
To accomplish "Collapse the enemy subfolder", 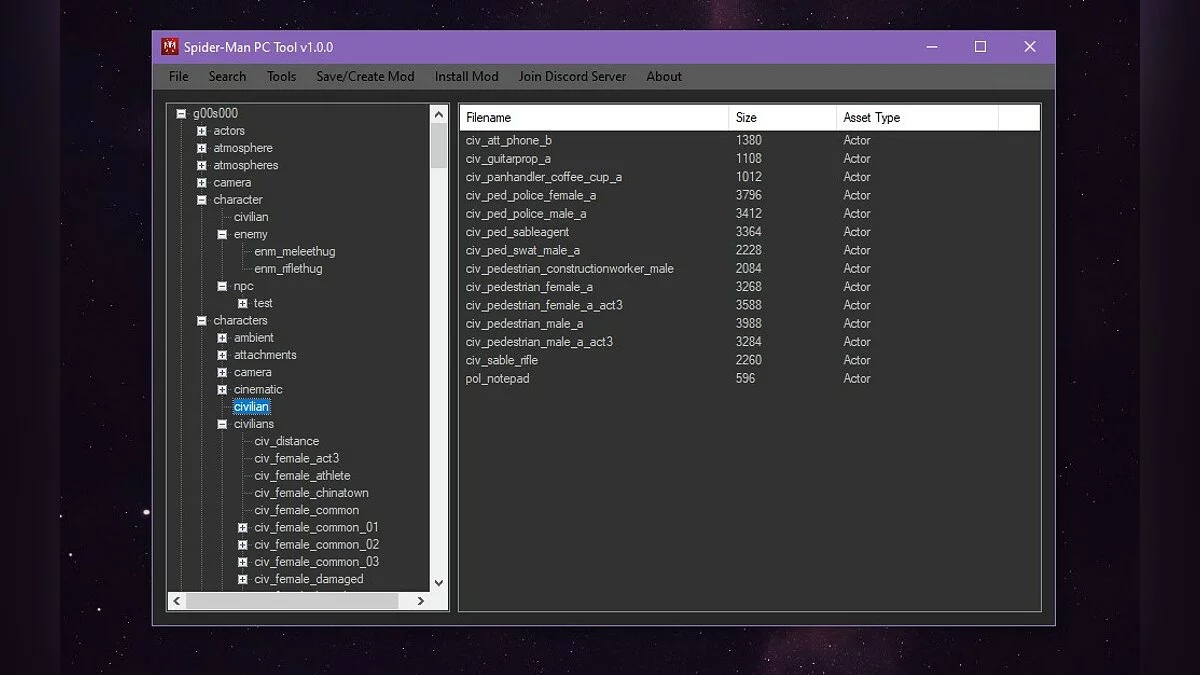I will tap(222, 235).
